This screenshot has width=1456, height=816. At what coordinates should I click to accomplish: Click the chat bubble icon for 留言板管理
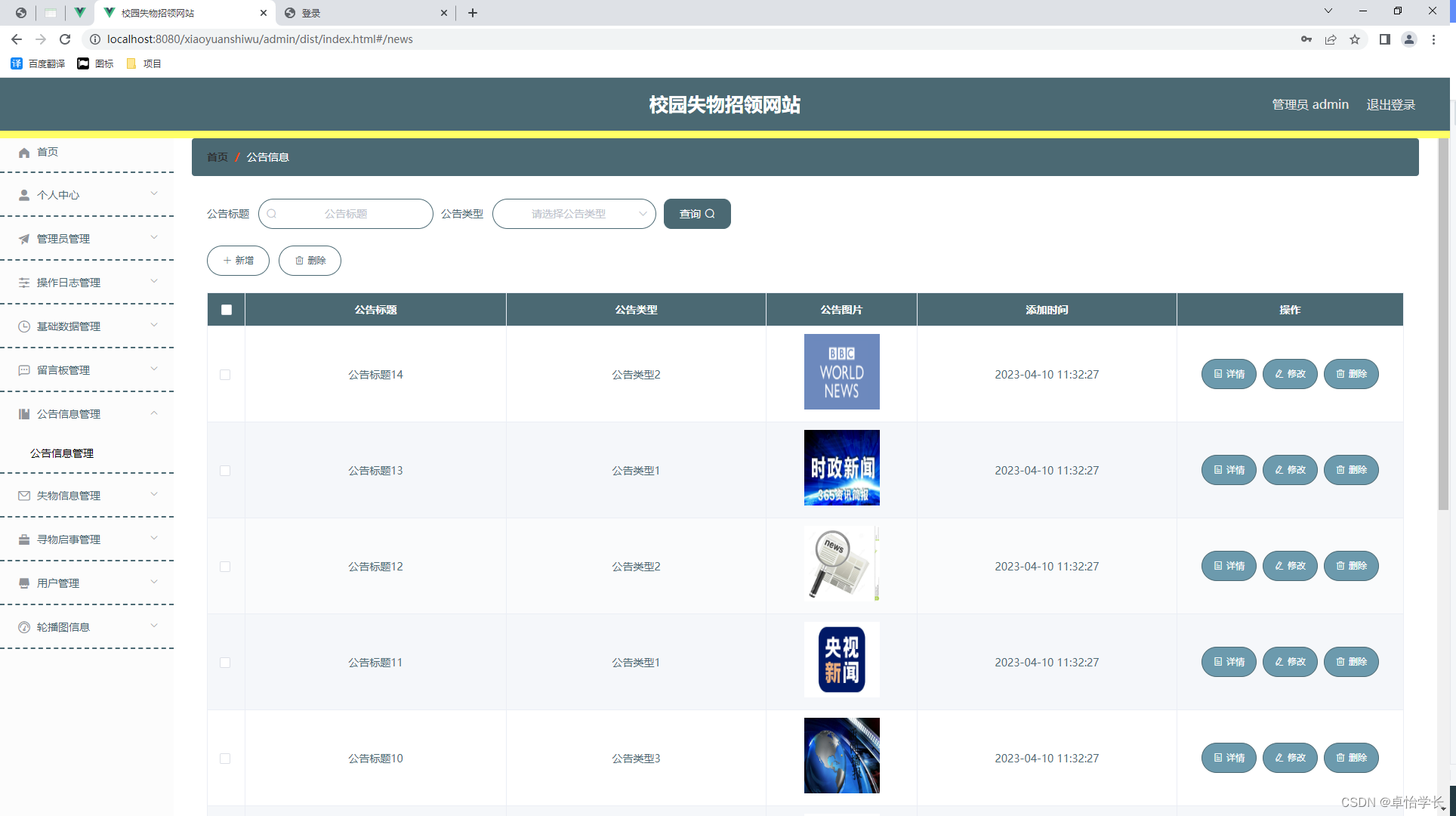(x=24, y=370)
